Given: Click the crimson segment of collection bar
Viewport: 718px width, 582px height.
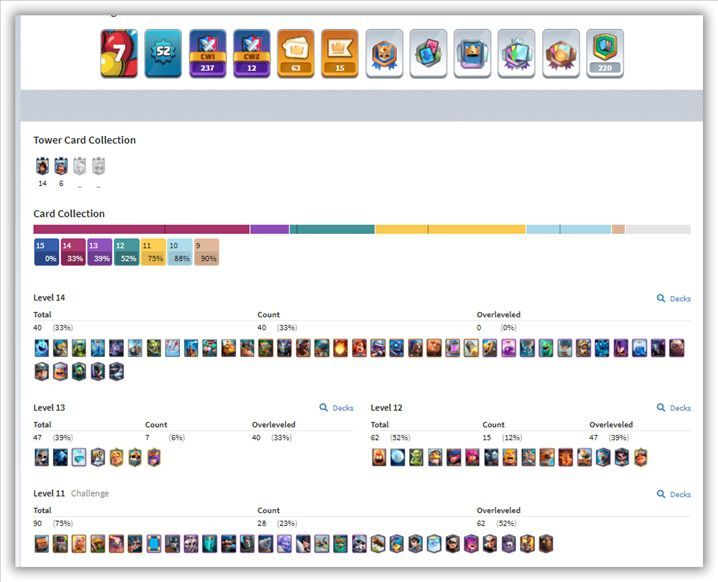Looking at the screenshot, I should click(141, 229).
